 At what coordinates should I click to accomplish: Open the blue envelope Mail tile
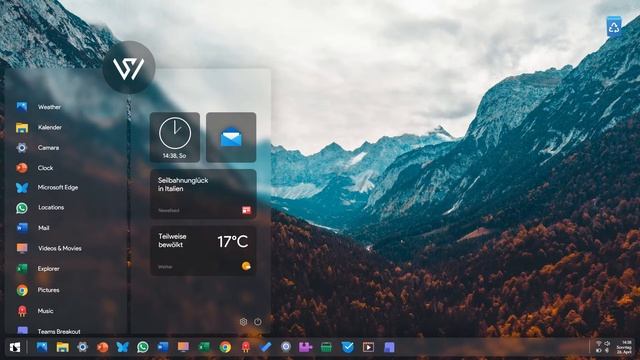click(x=231, y=137)
